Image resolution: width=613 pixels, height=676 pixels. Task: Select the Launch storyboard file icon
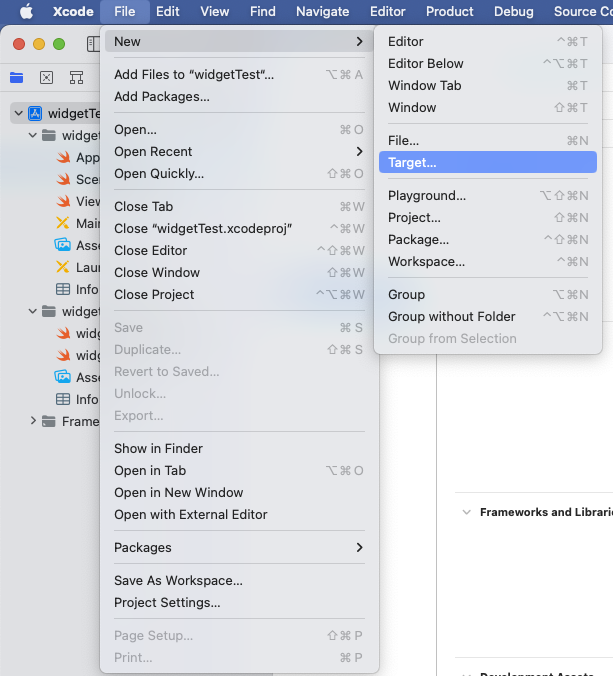pos(63,267)
